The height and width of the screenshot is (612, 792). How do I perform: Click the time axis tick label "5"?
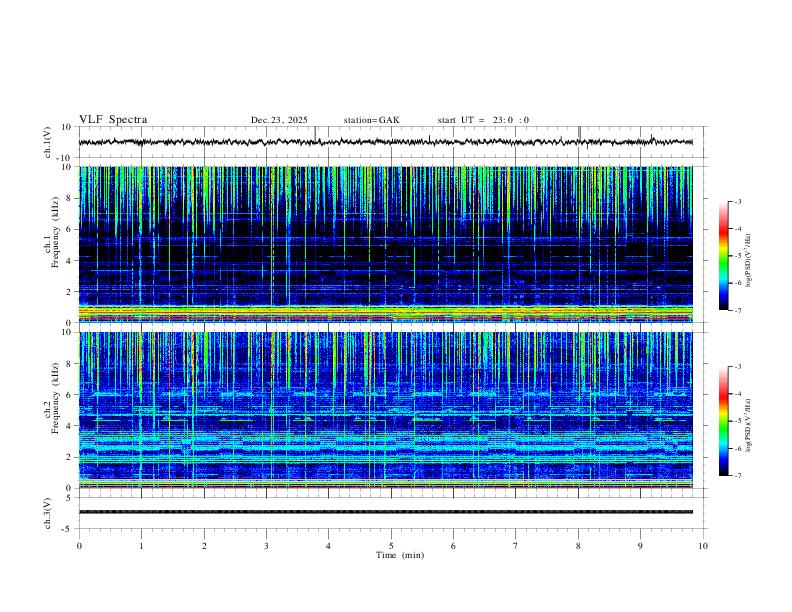click(x=391, y=546)
